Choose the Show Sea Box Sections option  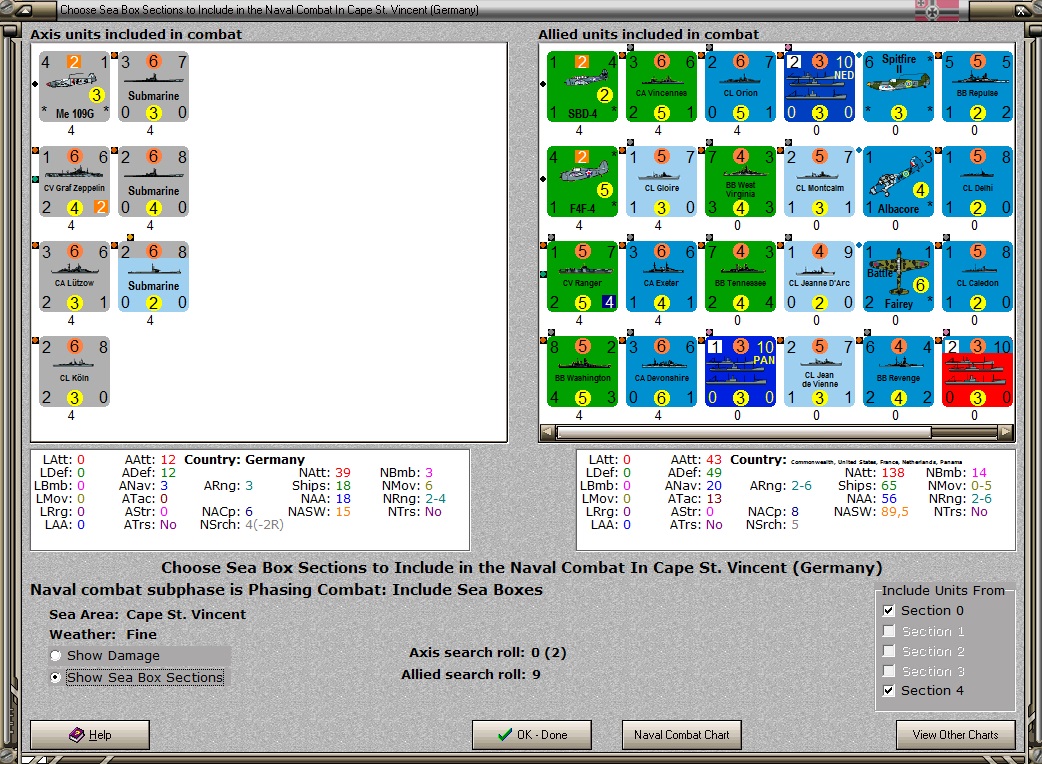coord(56,678)
